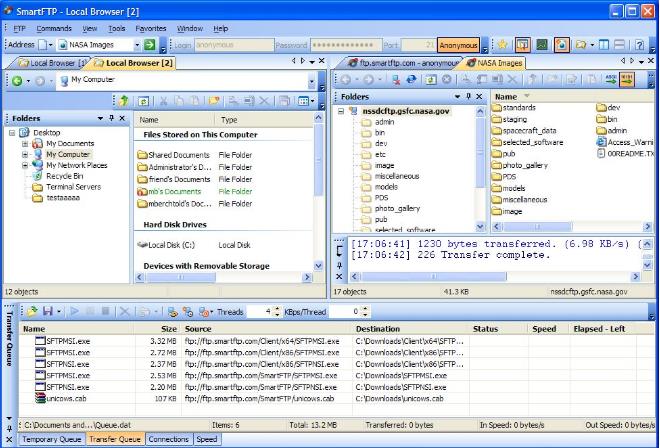Increase the KBps/Thread stepper value
The height and width of the screenshot is (448, 660).
(365, 309)
